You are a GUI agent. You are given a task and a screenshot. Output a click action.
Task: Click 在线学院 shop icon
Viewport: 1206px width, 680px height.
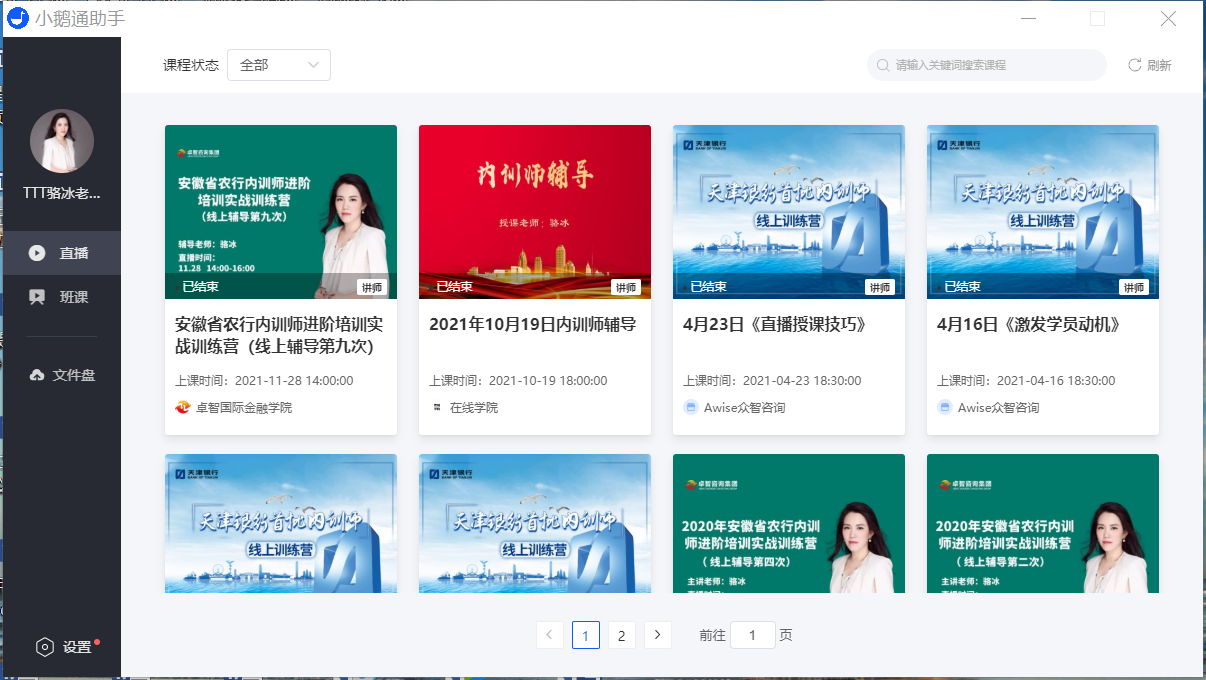click(x=436, y=407)
